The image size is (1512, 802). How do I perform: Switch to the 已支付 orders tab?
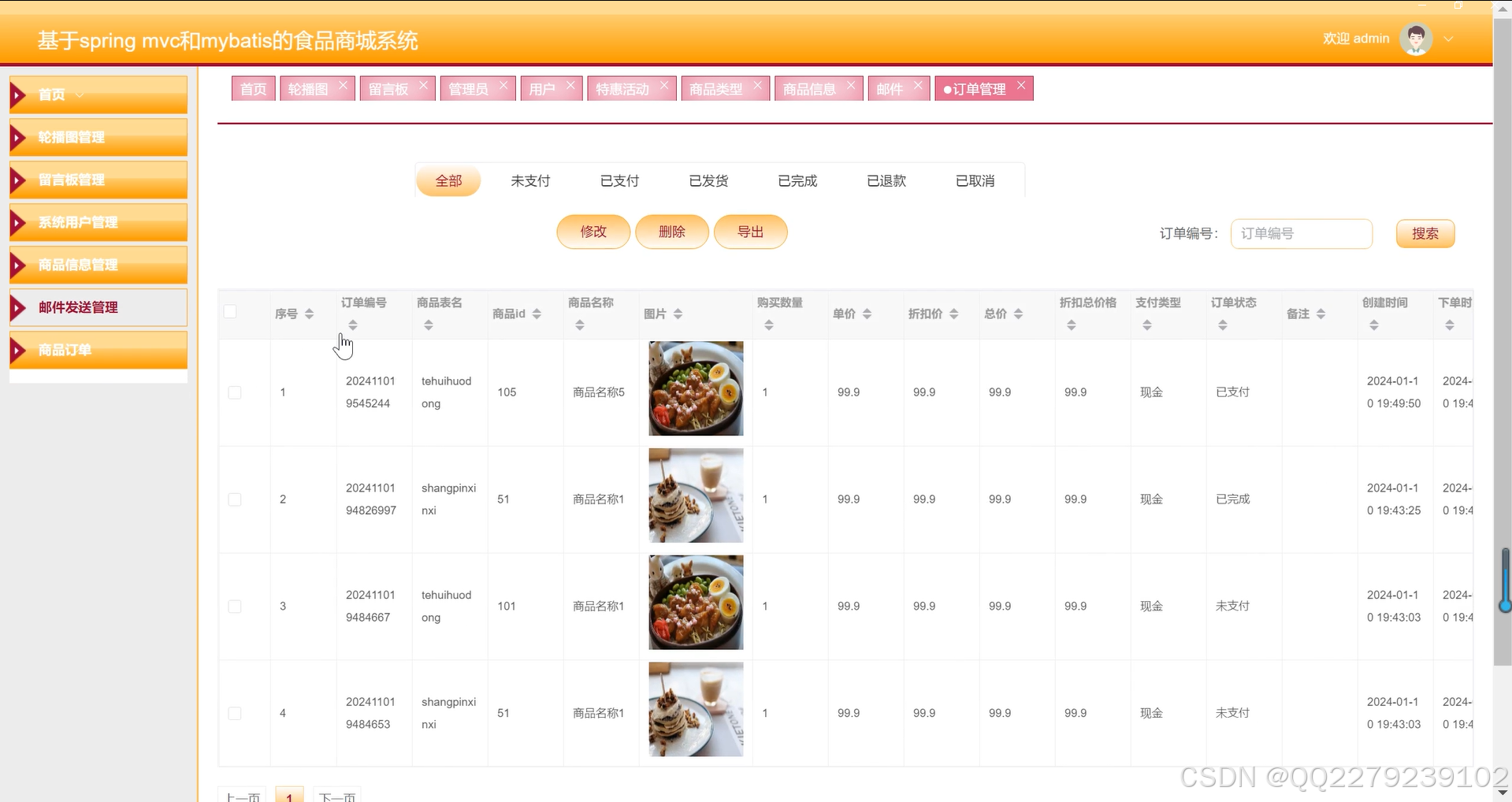[619, 180]
